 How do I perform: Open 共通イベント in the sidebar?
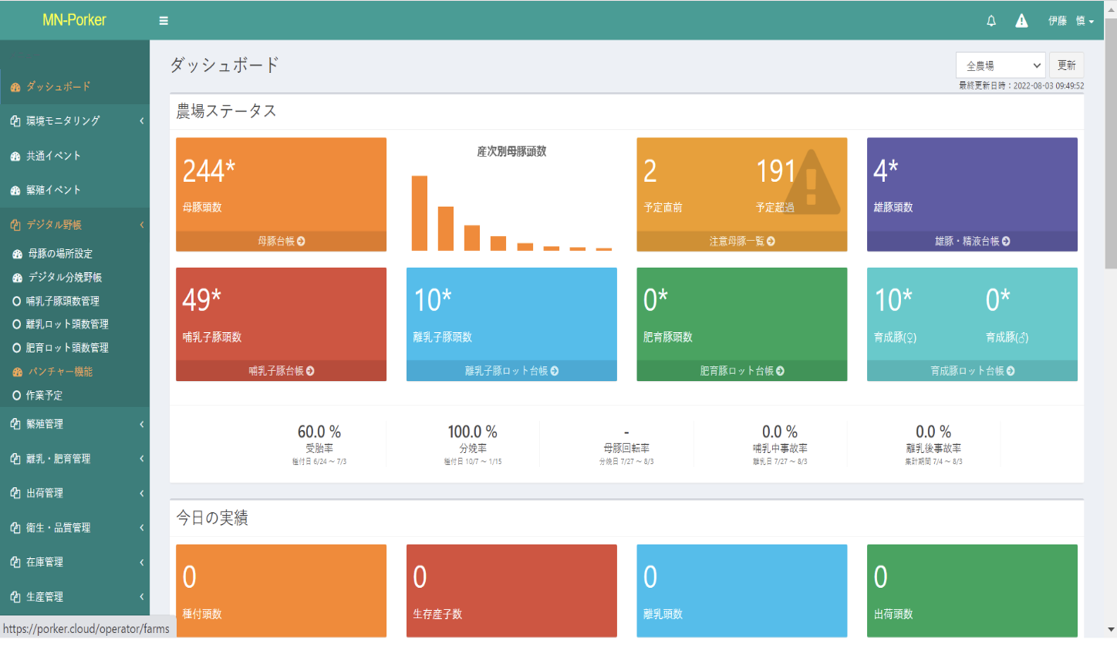75,156
